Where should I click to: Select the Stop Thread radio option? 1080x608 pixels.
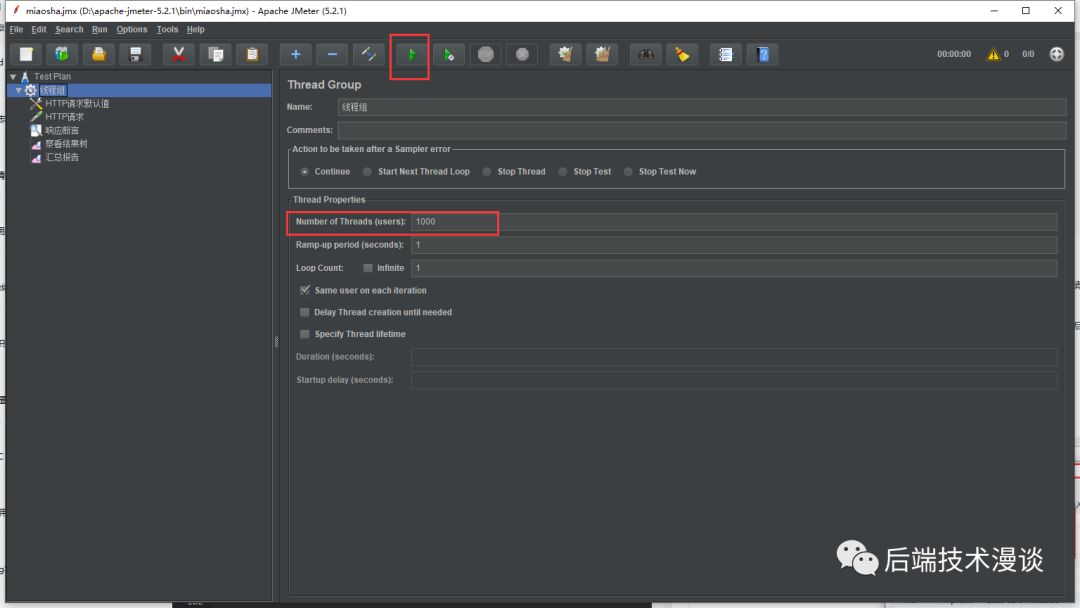pos(486,171)
